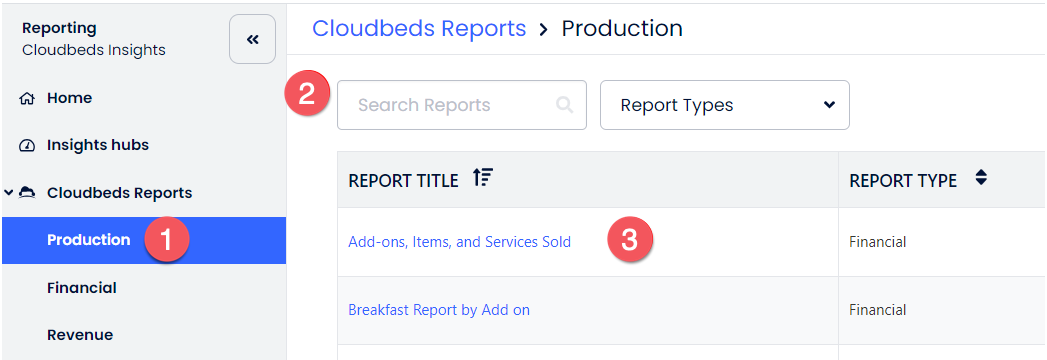
Task: Click the Insights hubs gauge icon
Action: (27, 146)
